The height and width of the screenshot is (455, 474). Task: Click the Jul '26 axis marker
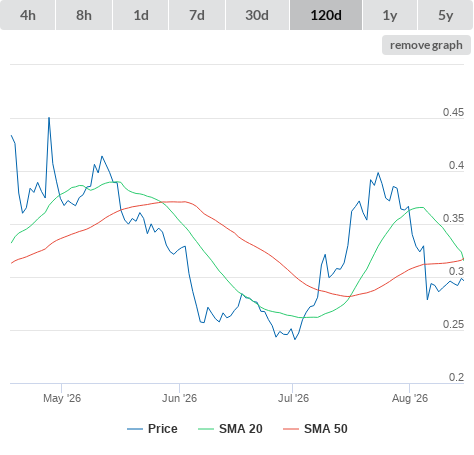293,398
